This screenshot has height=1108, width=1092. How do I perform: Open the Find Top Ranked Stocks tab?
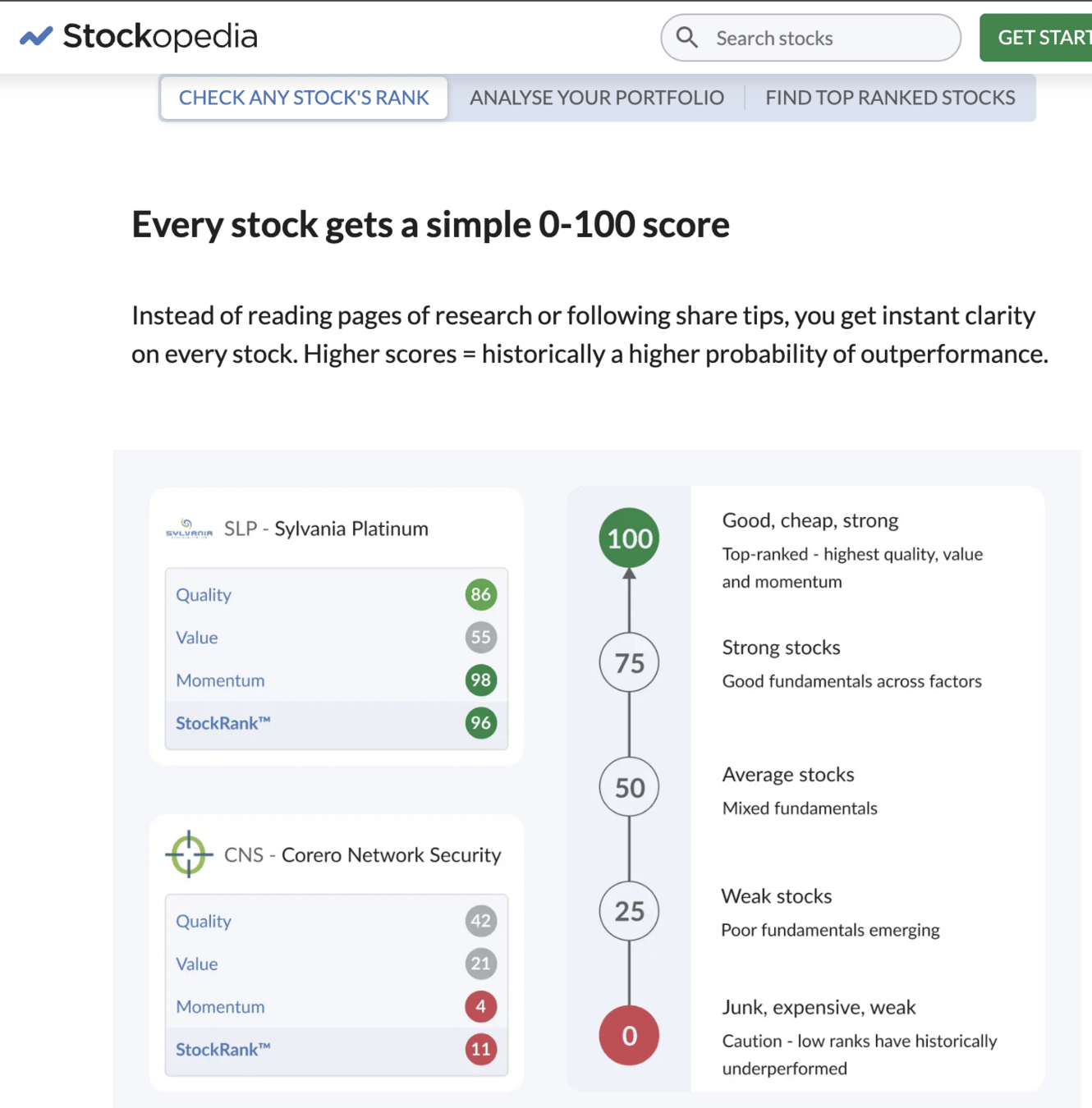890,98
